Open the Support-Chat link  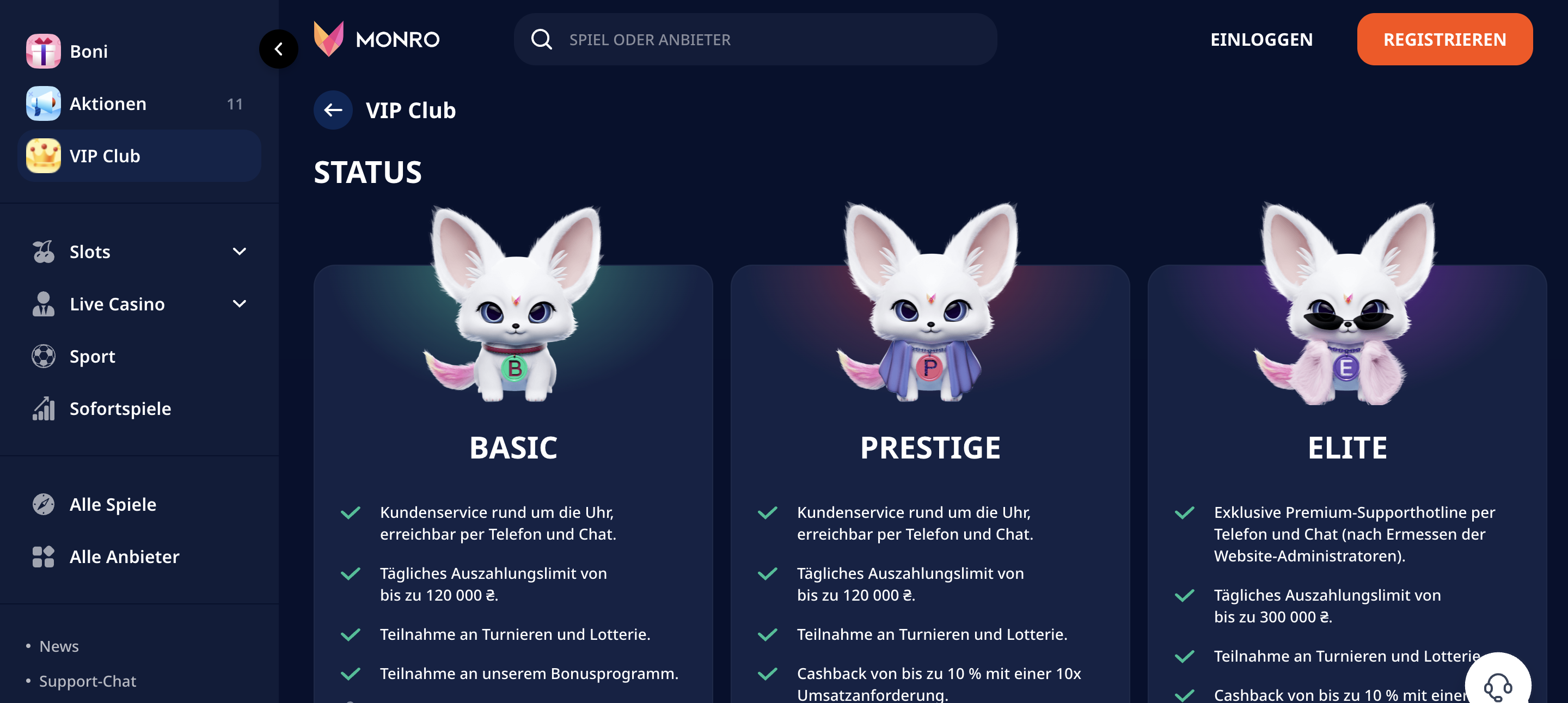[x=88, y=681]
